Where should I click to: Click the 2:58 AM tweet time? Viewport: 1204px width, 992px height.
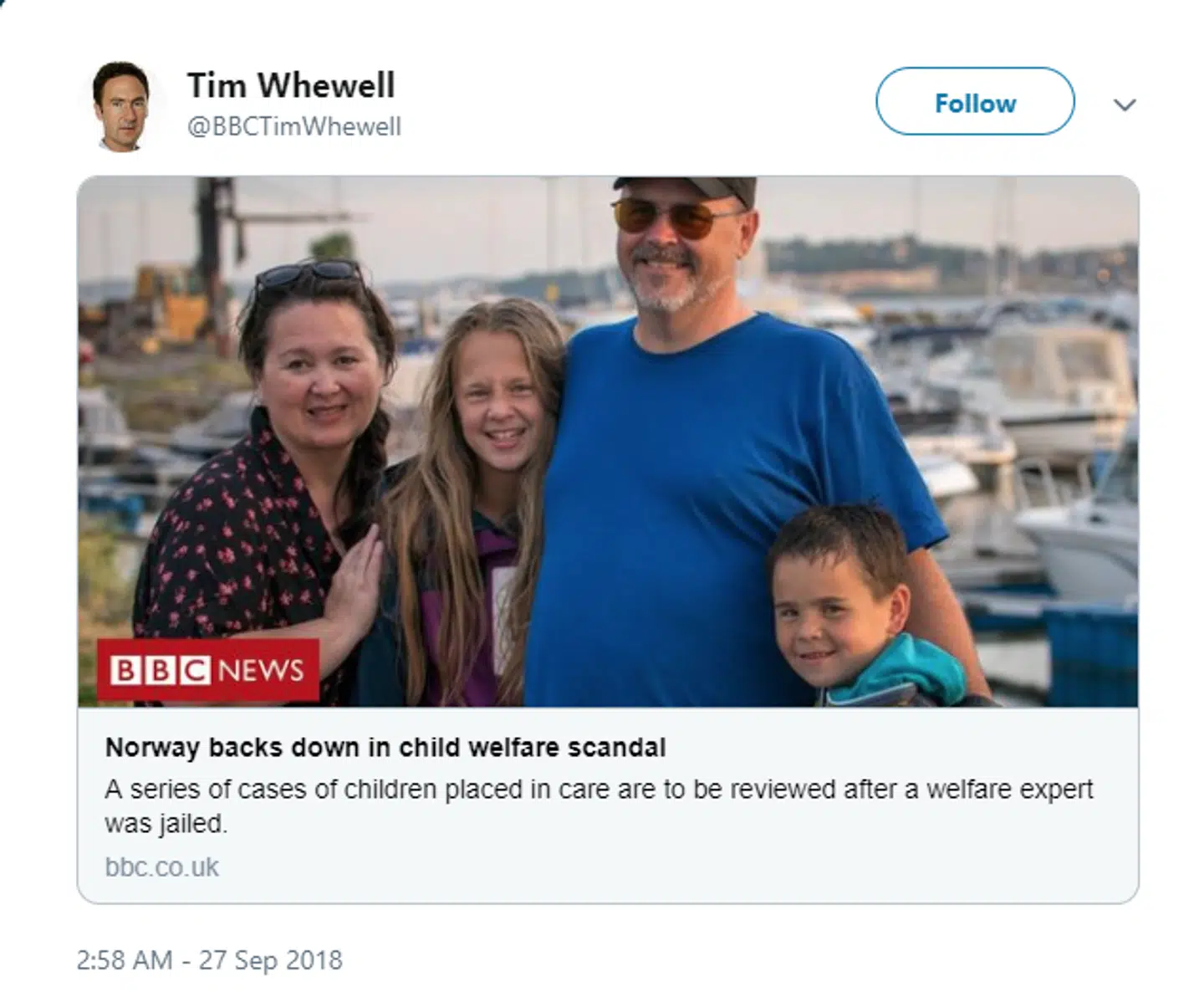click(x=124, y=960)
